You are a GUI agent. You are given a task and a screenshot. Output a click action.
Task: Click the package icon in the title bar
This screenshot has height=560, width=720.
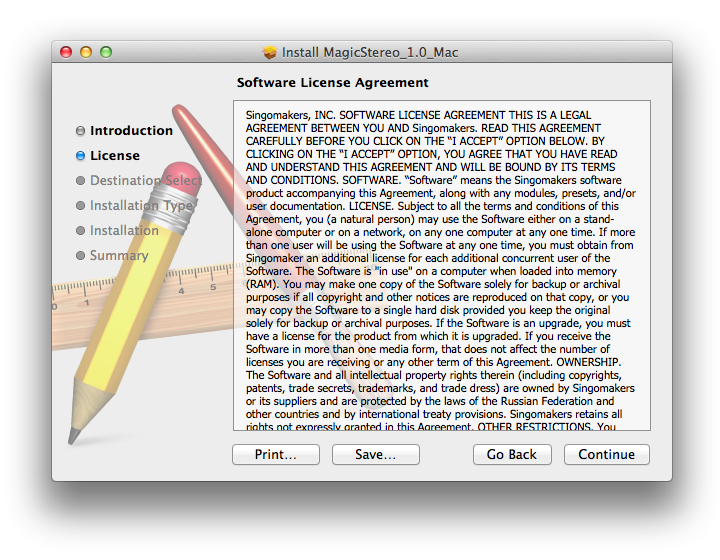pos(270,52)
